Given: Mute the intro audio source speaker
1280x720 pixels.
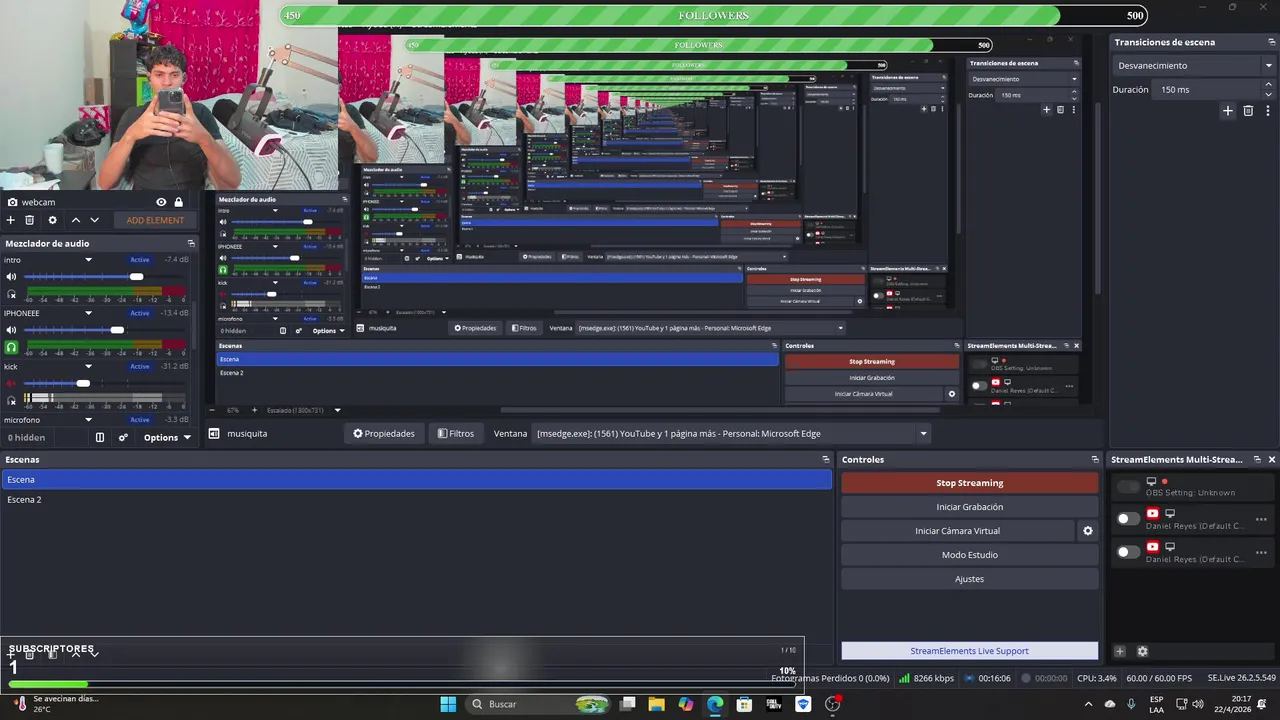Looking at the screenshot, I should [11, 277].
